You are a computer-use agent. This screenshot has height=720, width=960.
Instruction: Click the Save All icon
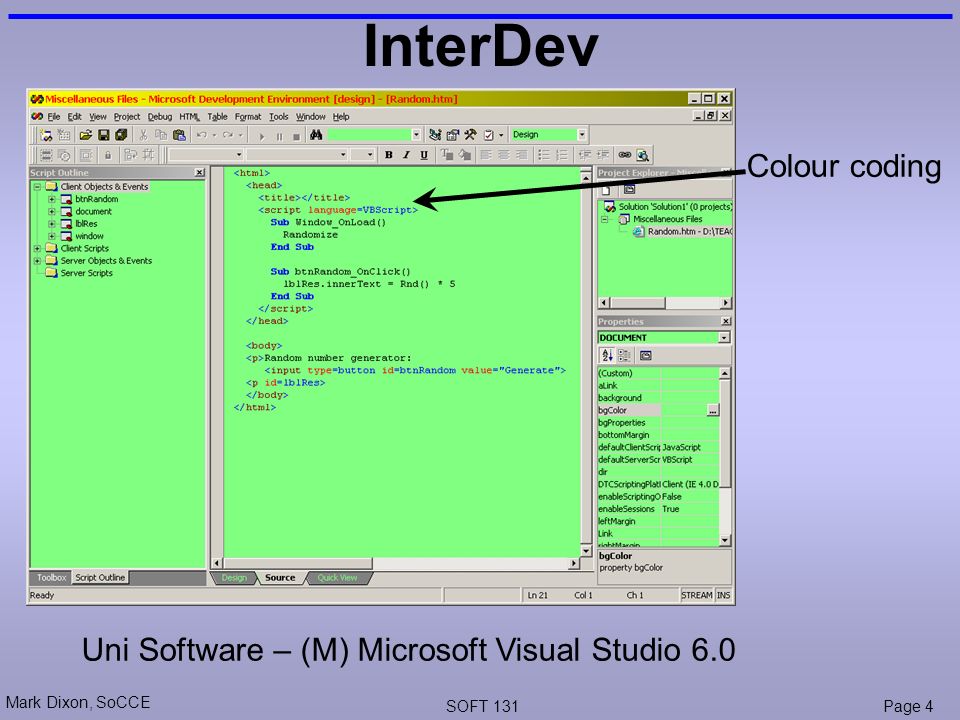[x=121, y=135]
